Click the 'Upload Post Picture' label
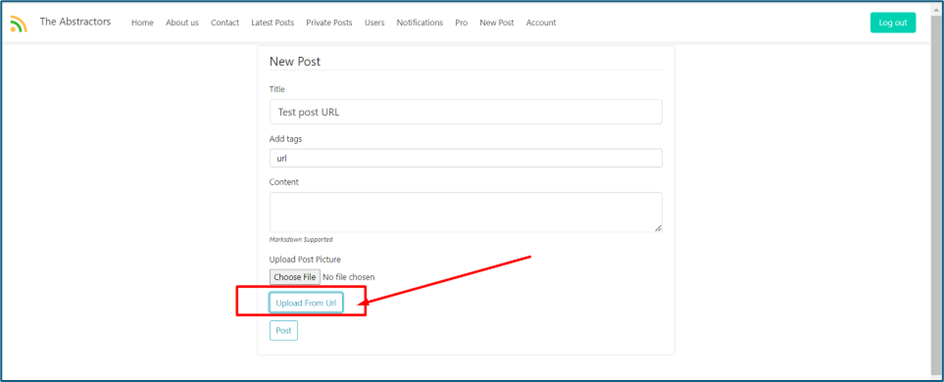Viewport: 944px width, 382px height. click(x=305, y=260)
